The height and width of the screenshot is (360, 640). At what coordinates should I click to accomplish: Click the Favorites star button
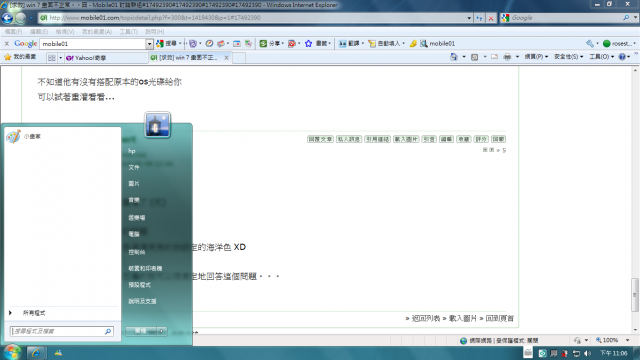coord(20,57)
